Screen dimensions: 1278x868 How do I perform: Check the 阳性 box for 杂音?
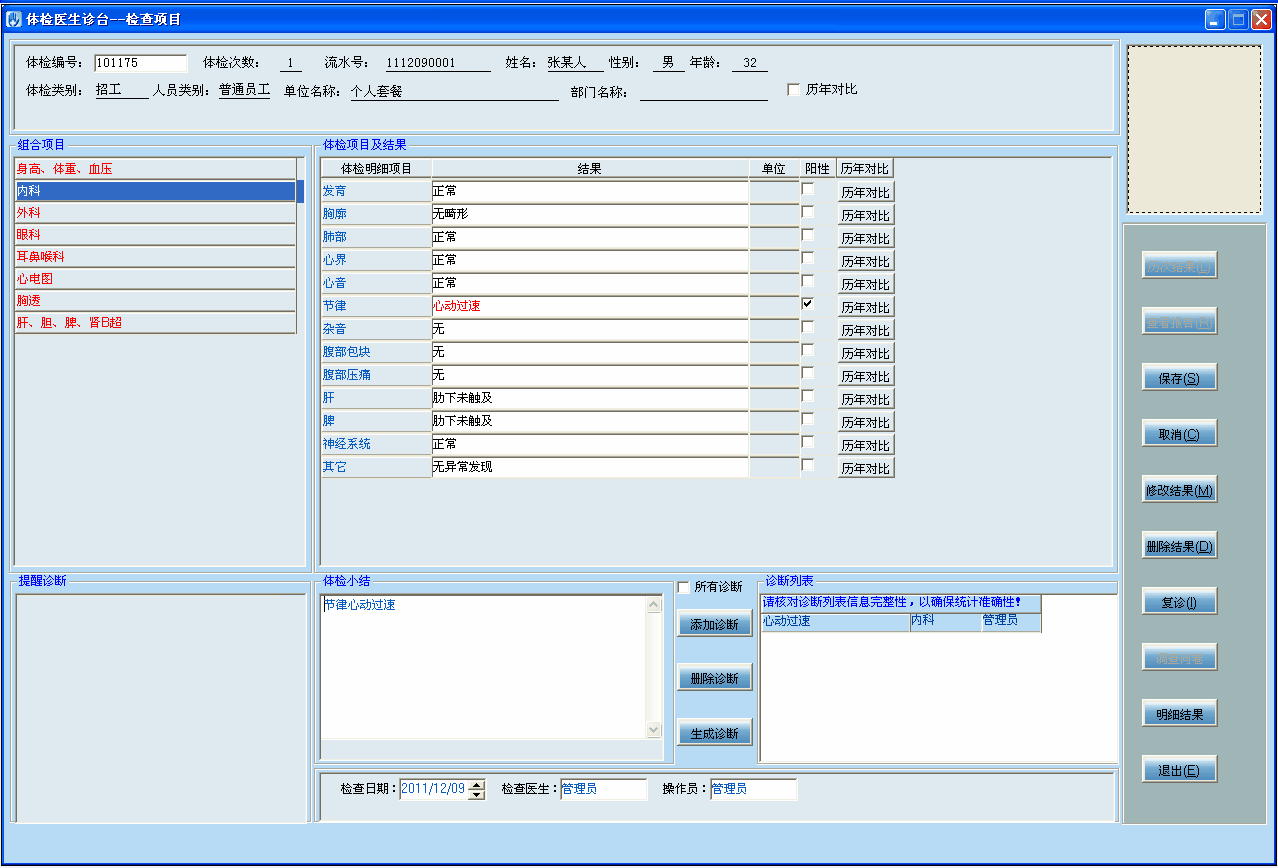tap(808, 326)
